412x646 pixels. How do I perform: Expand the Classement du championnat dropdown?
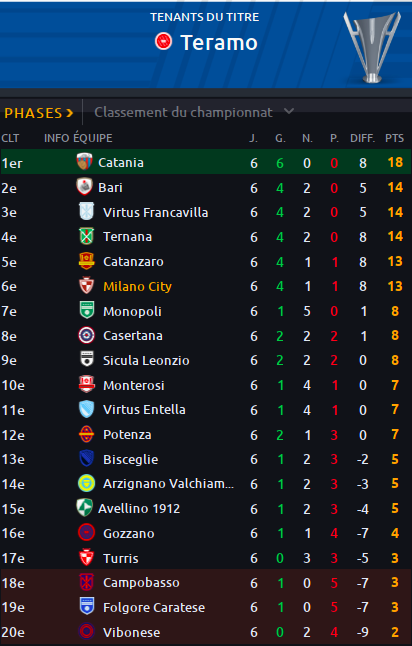click(194, 112)
